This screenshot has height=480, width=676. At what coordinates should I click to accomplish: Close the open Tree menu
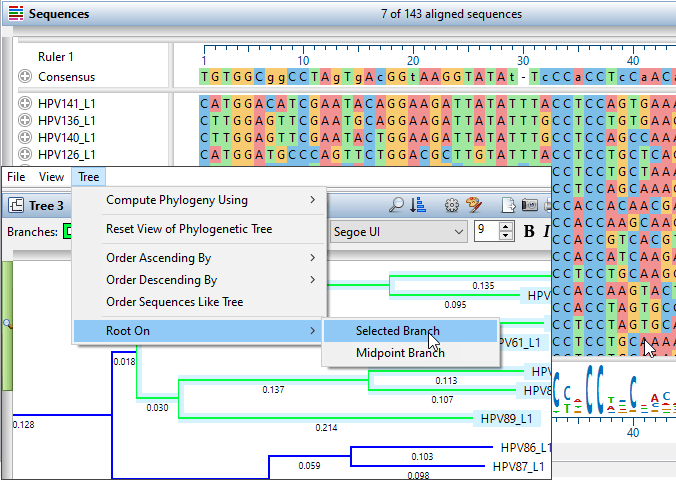point(88,177)
